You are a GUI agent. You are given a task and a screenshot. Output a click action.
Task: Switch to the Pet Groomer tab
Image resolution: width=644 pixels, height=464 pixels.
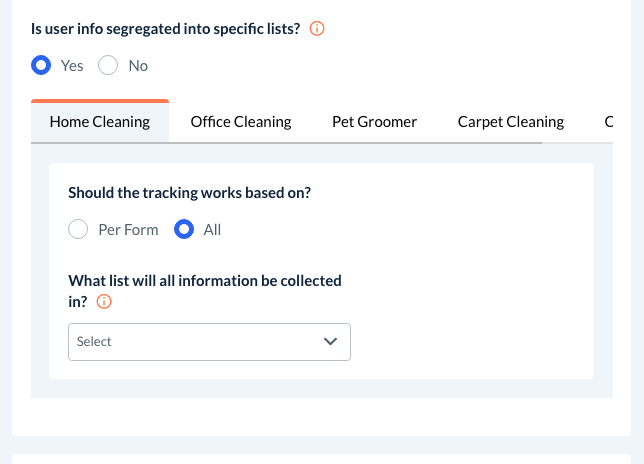[x=374, y=122]
